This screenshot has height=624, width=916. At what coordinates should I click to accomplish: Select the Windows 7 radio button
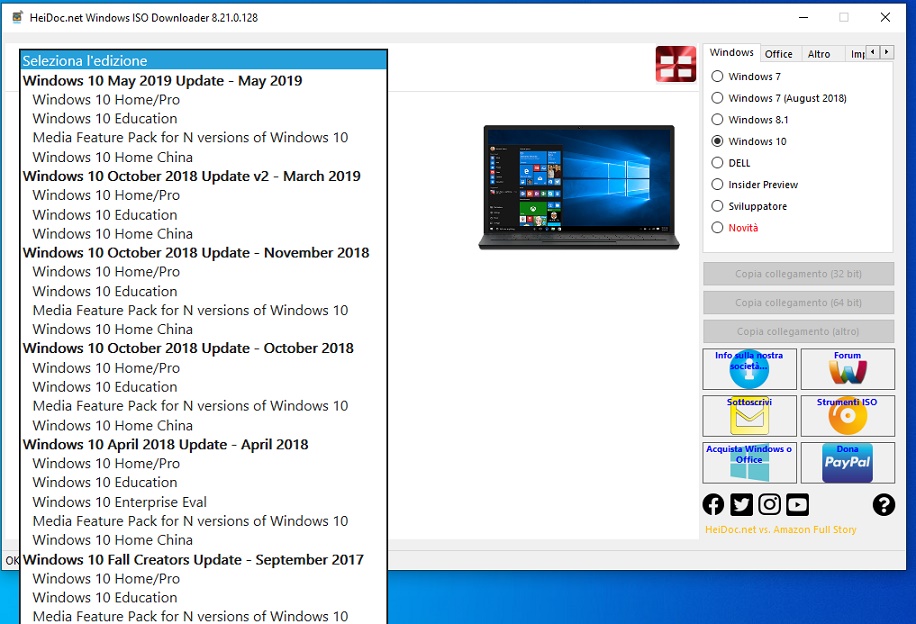pos(745,77)
